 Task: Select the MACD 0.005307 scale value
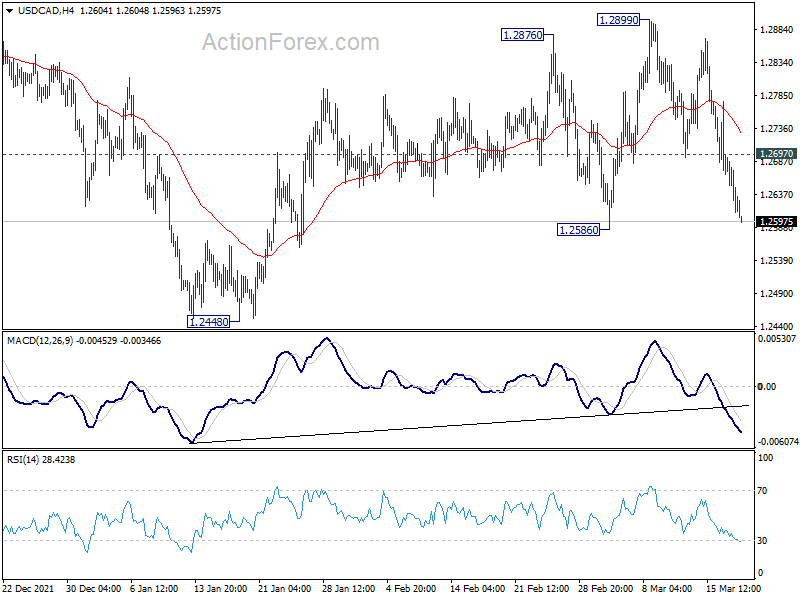point(777,339)
